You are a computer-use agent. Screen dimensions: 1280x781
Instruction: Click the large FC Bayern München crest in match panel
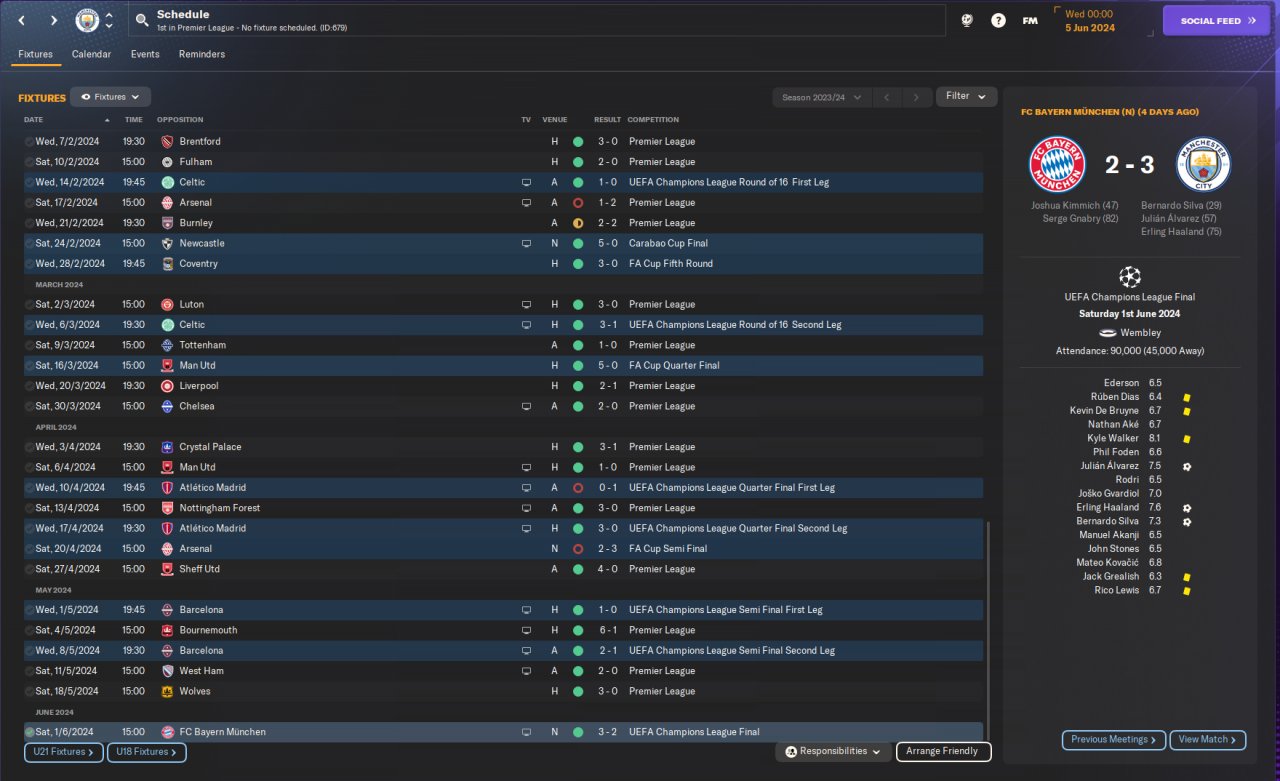click(1057, 164)
